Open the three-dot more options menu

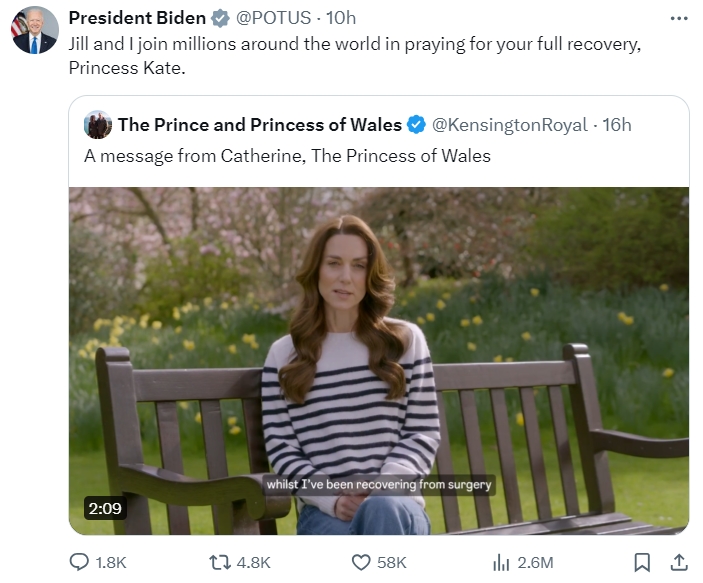point(679,18)
